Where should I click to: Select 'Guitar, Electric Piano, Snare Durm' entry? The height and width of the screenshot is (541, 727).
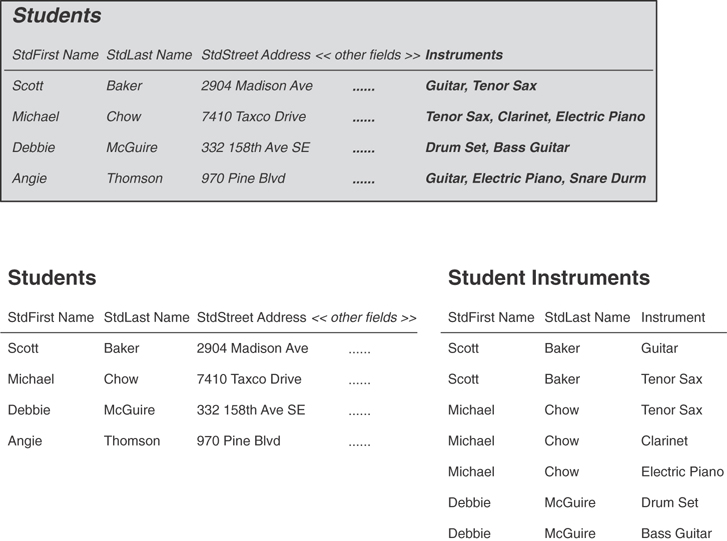(535, 179)
